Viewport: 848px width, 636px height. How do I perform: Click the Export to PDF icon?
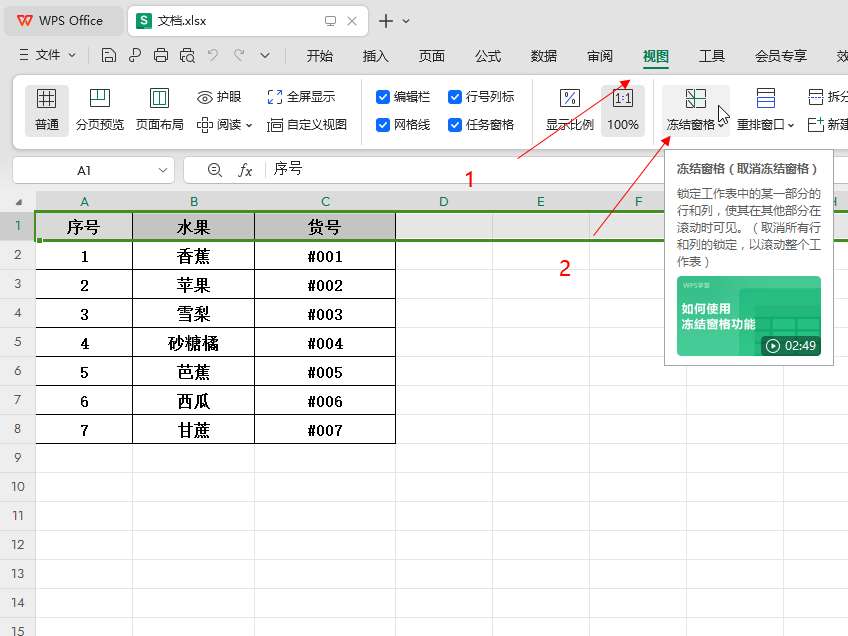point(135,55)
